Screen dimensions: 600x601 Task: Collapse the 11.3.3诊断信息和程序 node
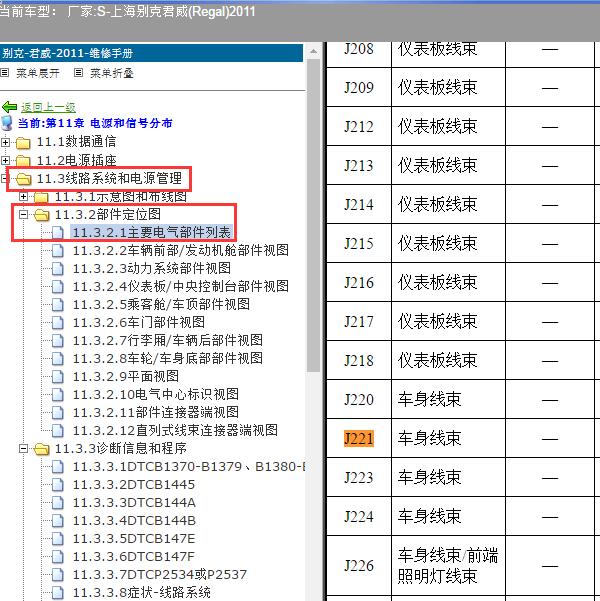23,448
